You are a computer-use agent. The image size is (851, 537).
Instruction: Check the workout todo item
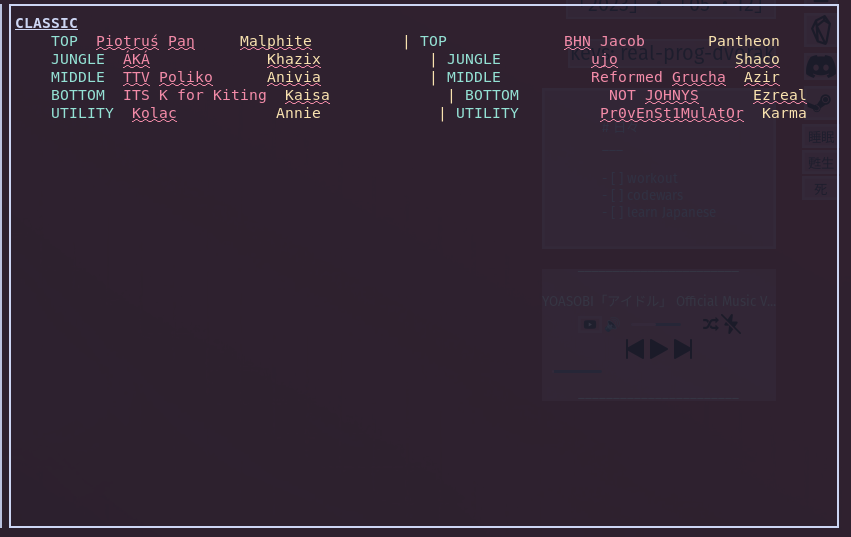pos(617,179)
